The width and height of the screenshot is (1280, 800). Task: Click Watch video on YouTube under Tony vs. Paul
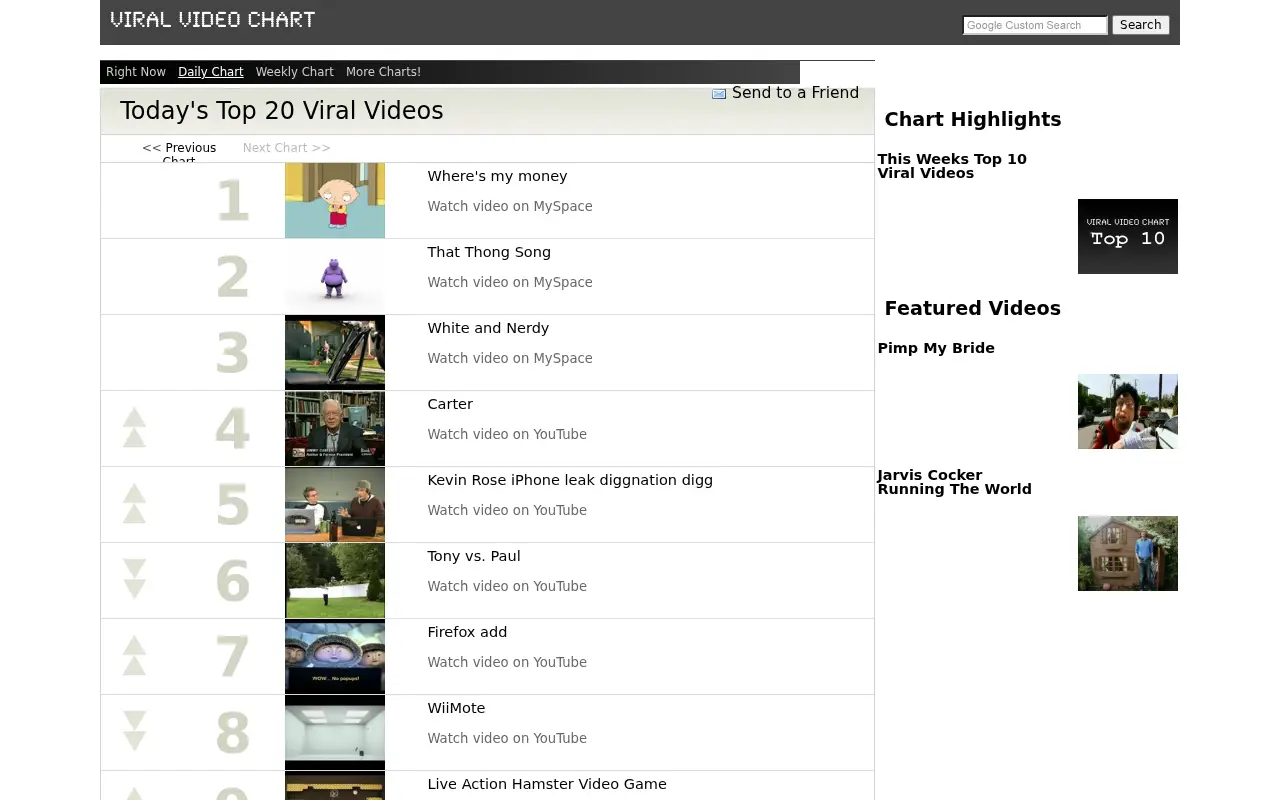pyautogui.click(x=507, y=586)
